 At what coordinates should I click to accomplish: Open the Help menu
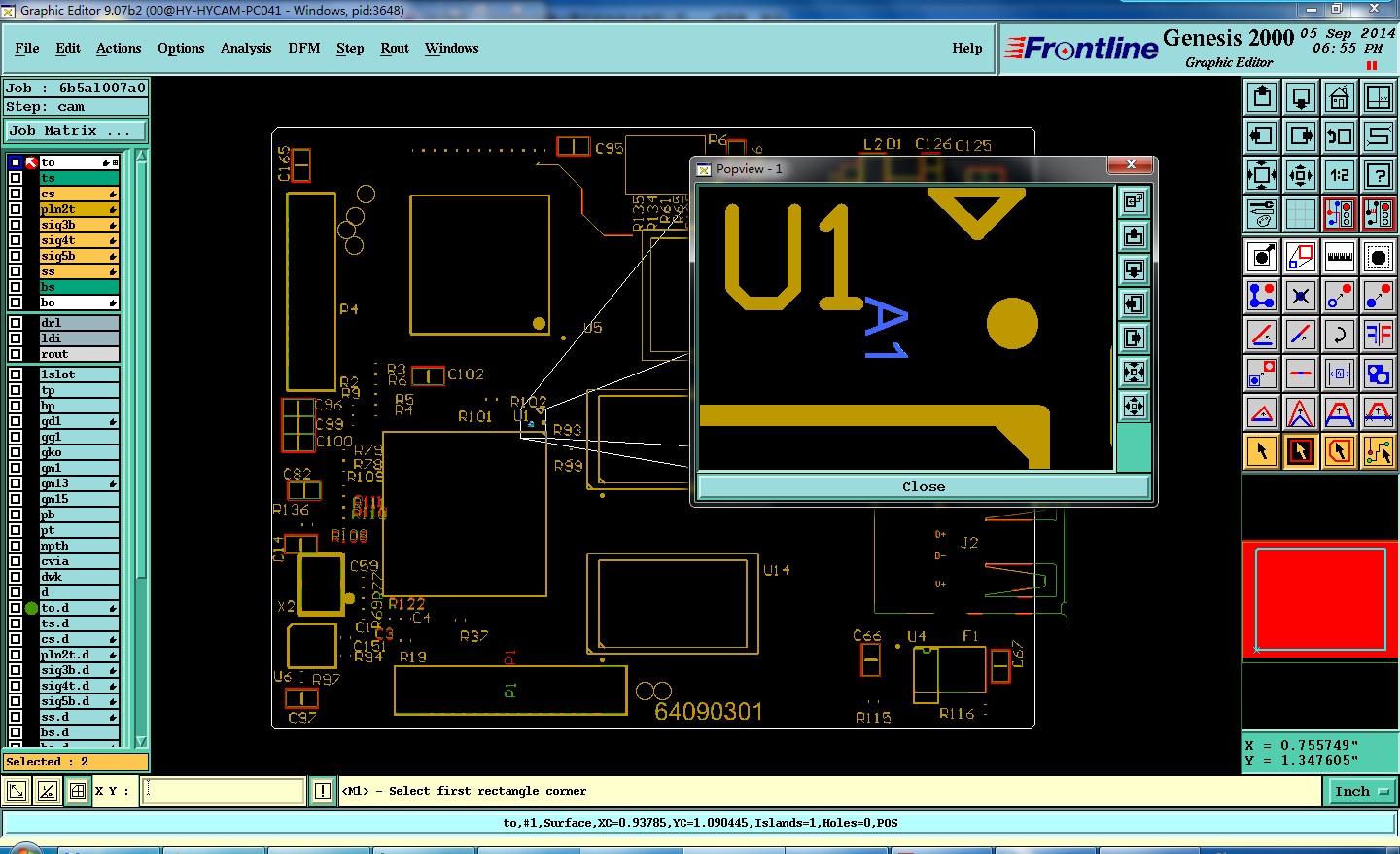pyautogui.click(x=967, y=48)
